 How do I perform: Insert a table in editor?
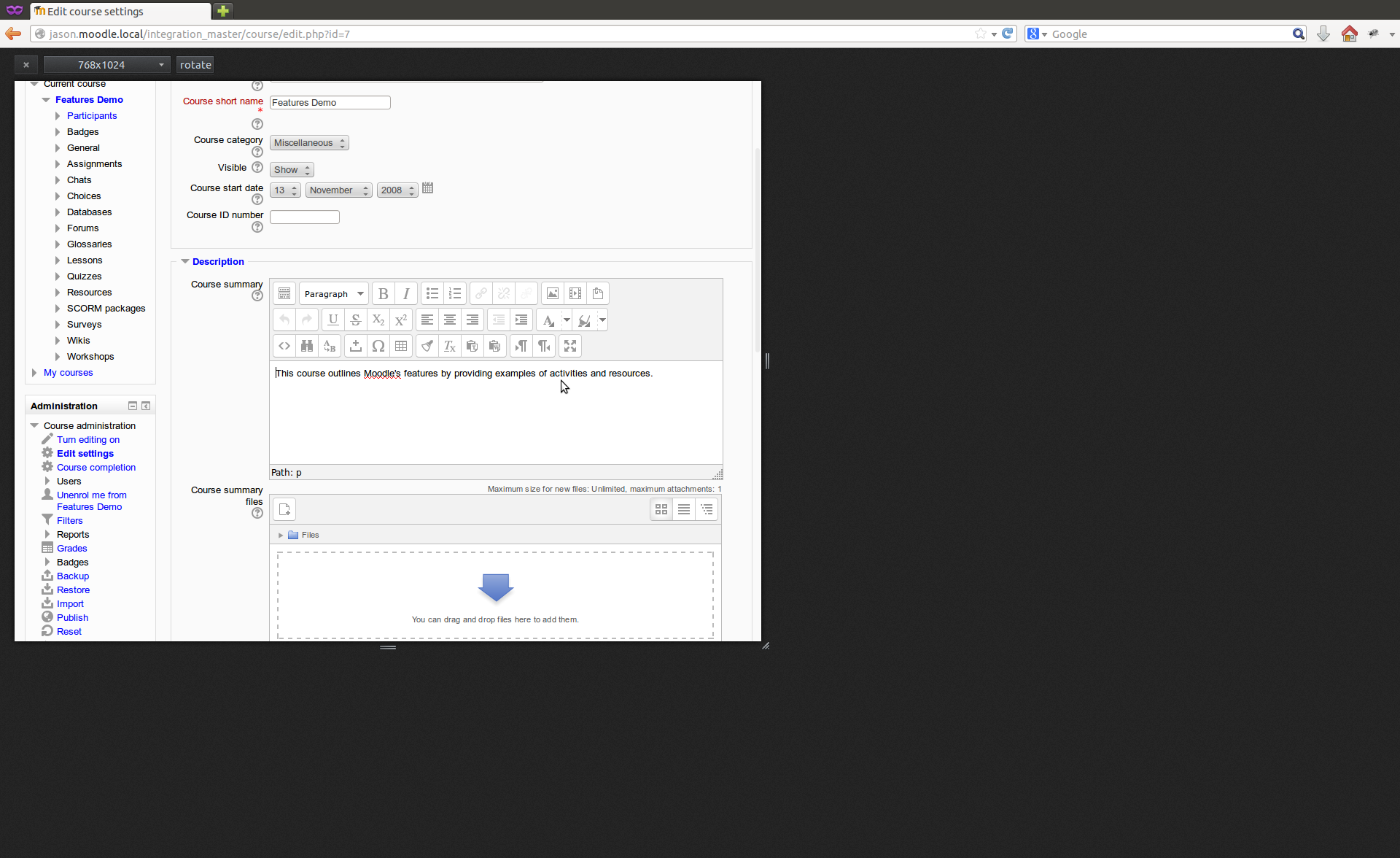pos(401,346)
